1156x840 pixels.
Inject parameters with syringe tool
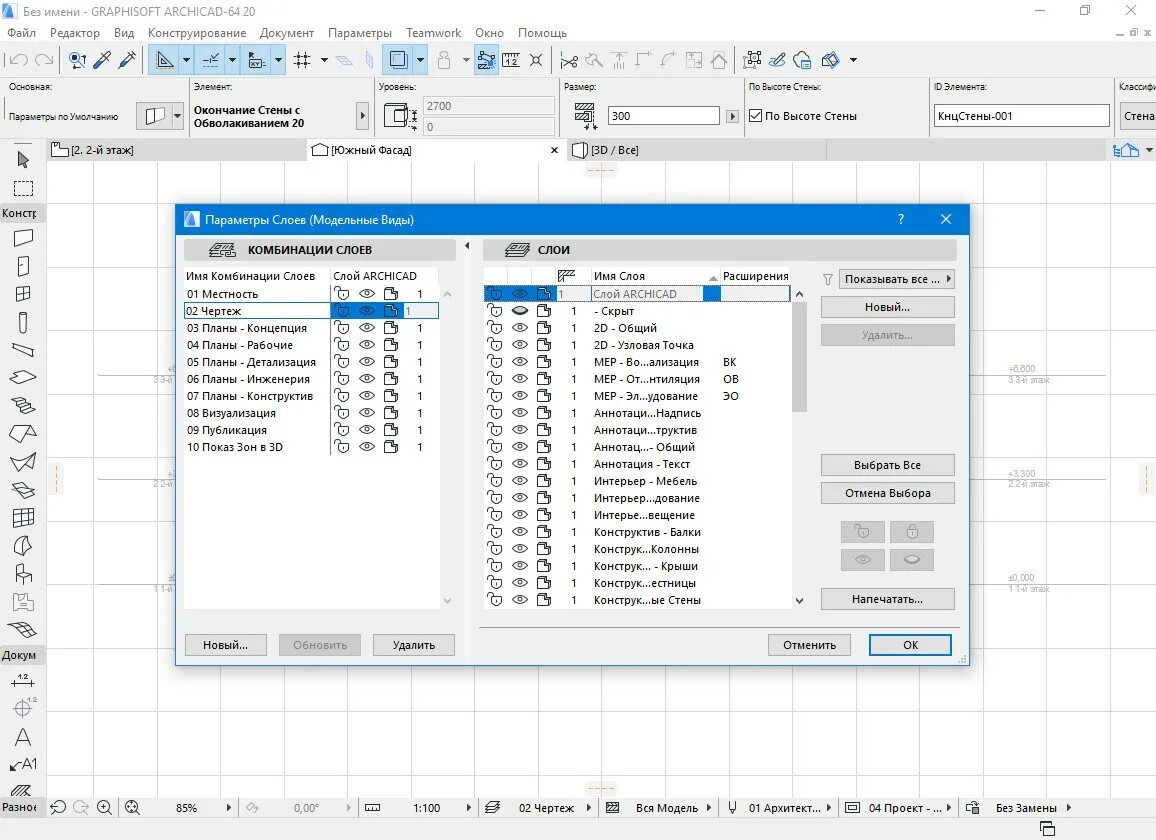point(127,60)
